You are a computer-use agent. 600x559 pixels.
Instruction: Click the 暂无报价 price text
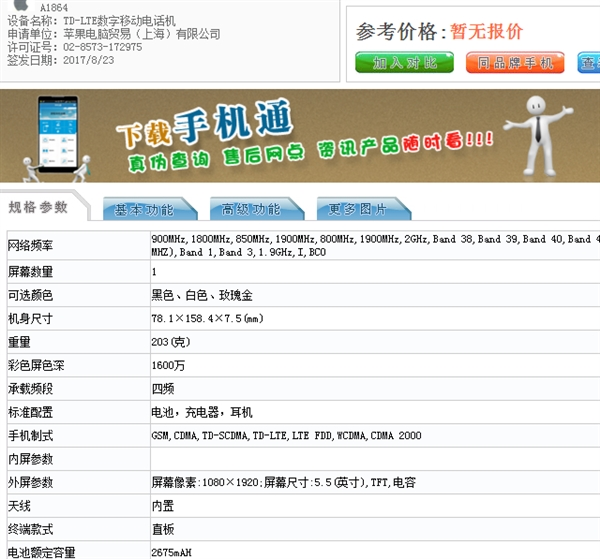coord(486,32)
